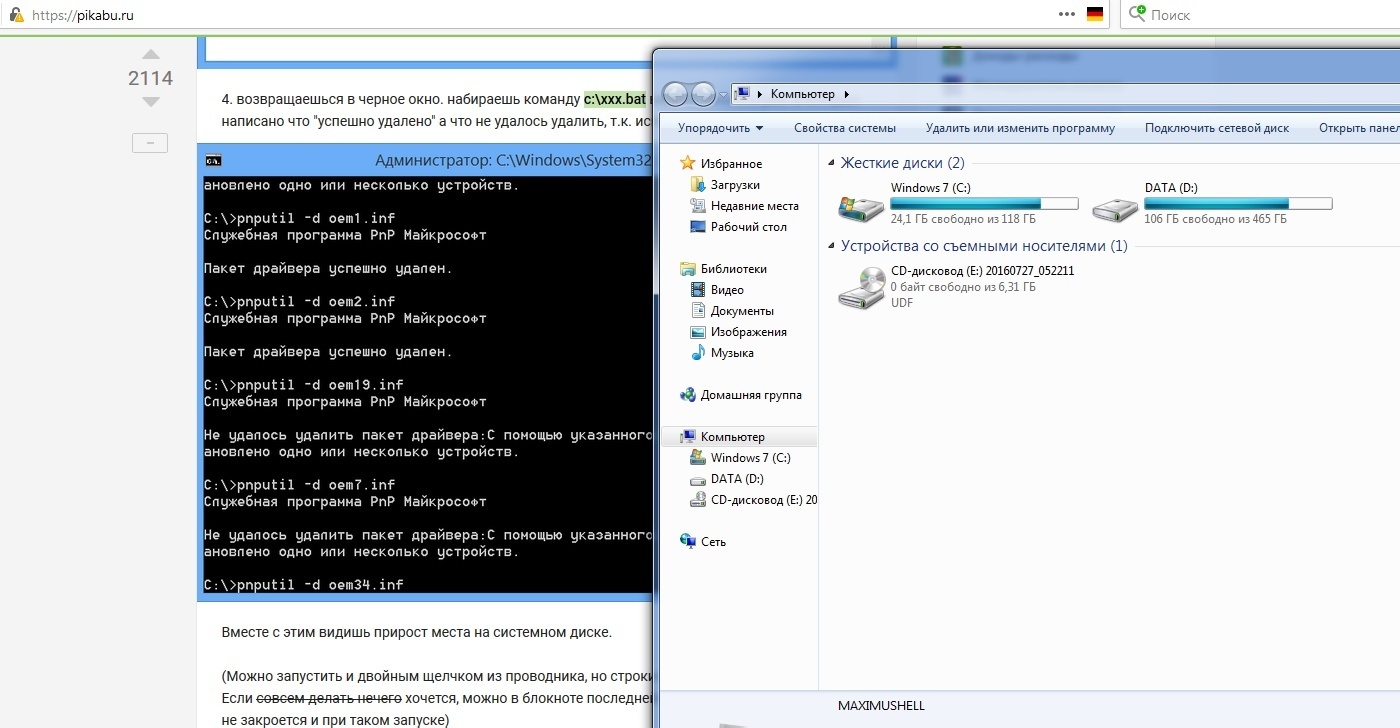This screenshot has width=1400, height=728.
Task: Click the German flag extension icon
Action: click(1095, 15)
